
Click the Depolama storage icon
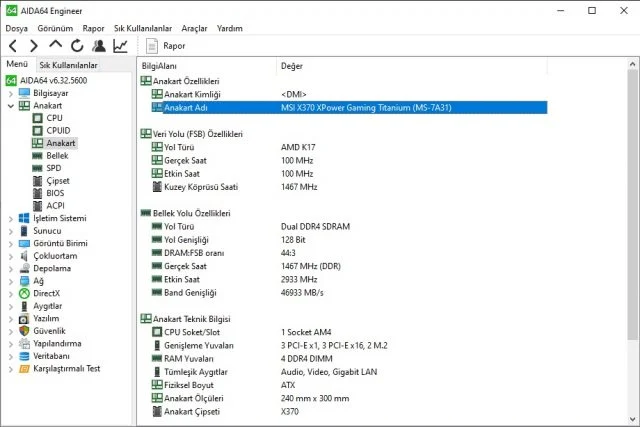point(24,269)
